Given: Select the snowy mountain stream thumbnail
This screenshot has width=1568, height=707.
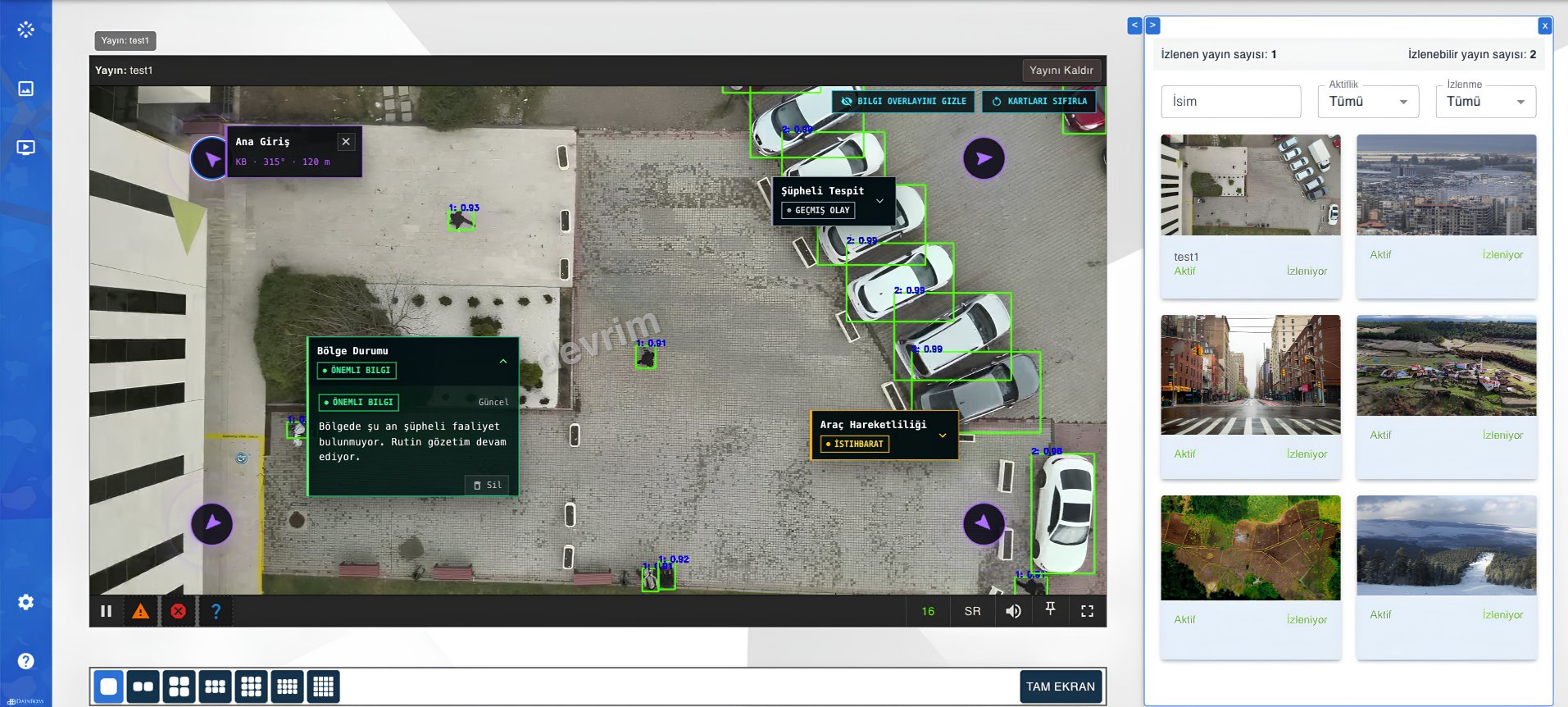Looking at the screenshot, I should [x=1447, y=545].
